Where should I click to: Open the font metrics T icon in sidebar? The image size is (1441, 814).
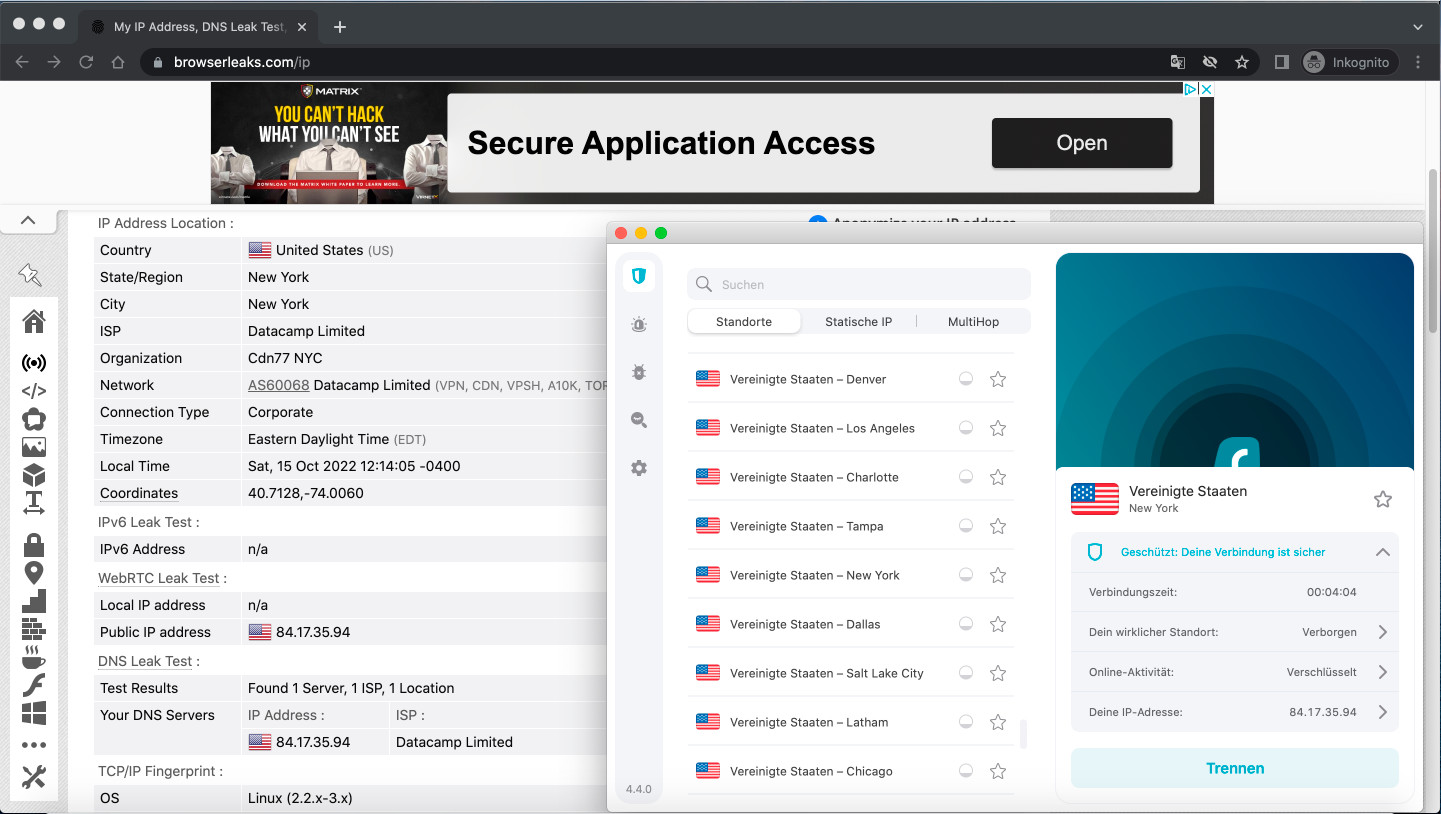tap(34, 503)
